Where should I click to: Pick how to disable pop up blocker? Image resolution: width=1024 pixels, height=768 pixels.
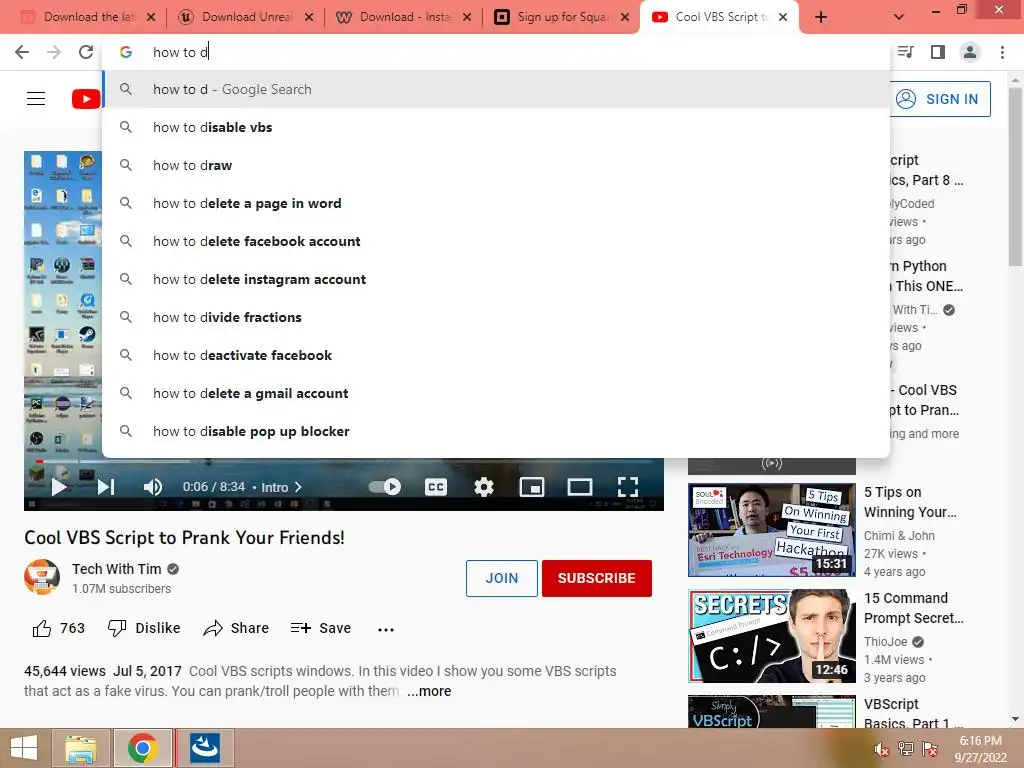click(x=496, y=431)
